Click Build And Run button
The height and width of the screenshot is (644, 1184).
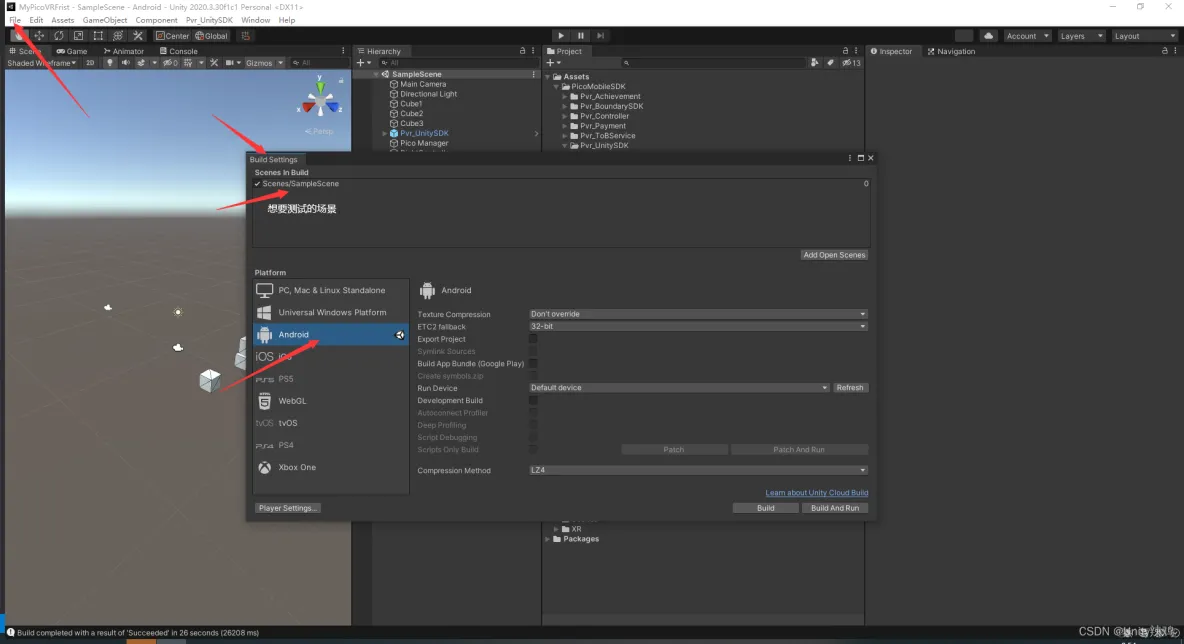[x=834, y=508]
